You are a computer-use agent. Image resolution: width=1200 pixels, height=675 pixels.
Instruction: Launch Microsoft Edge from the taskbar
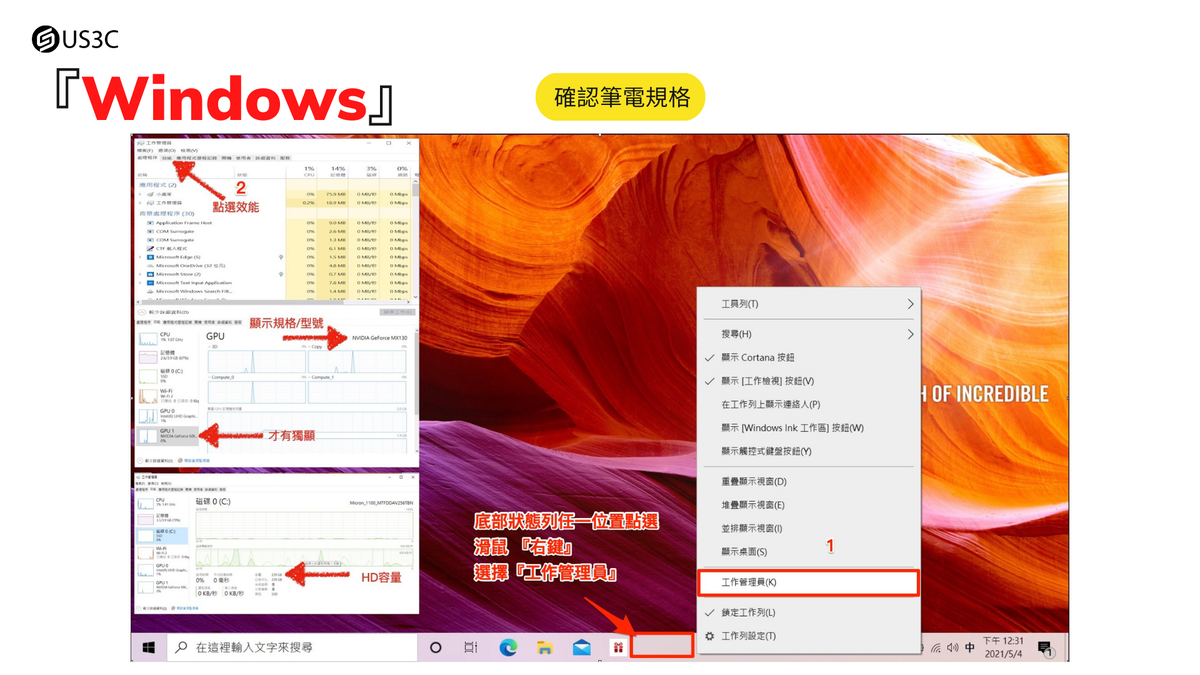(x=508, y=648)
